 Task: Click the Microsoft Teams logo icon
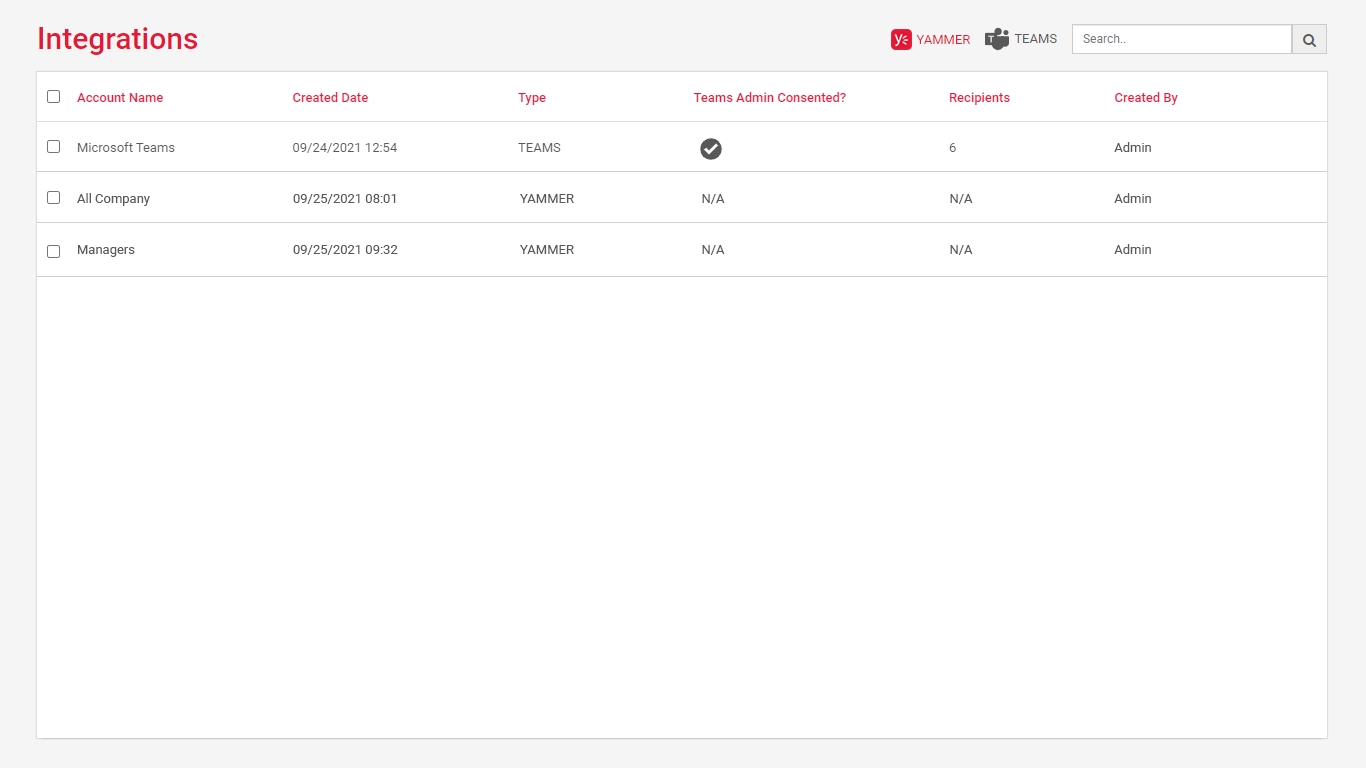[x=997, y=39]
